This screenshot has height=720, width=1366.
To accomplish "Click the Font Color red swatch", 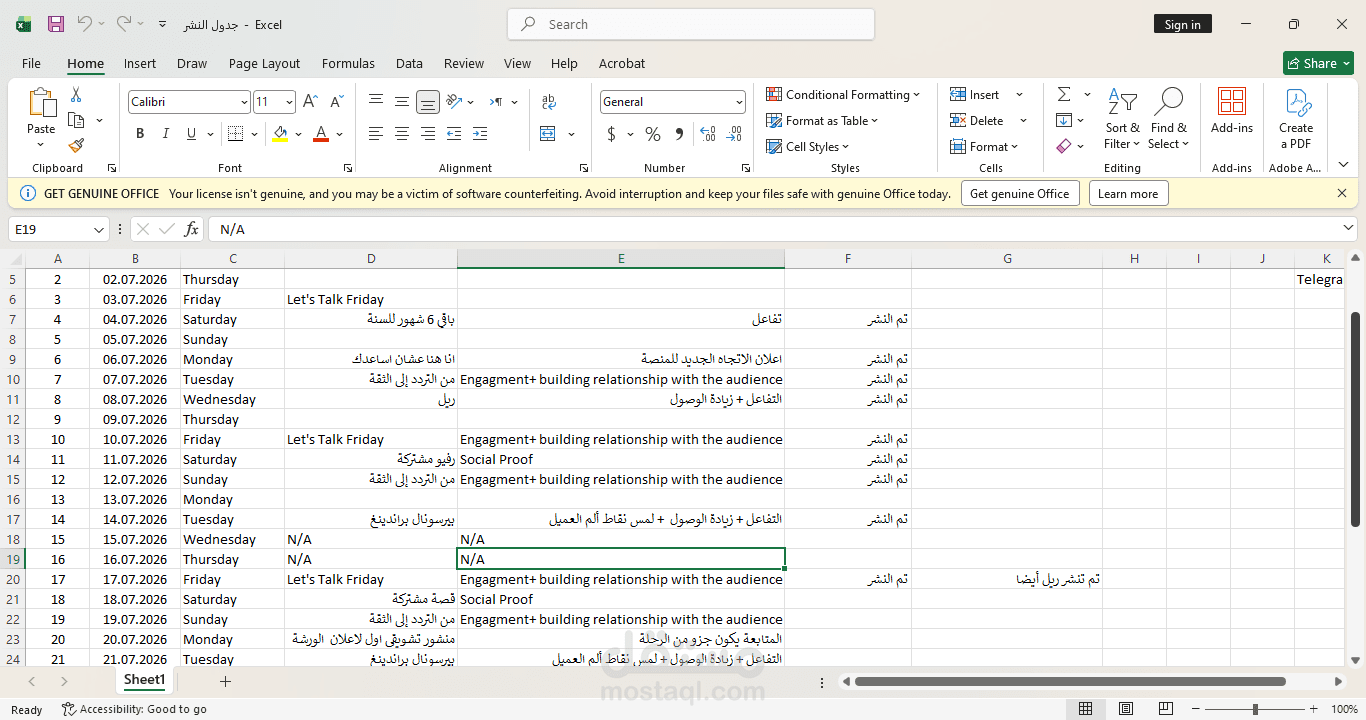I will 321,134.
